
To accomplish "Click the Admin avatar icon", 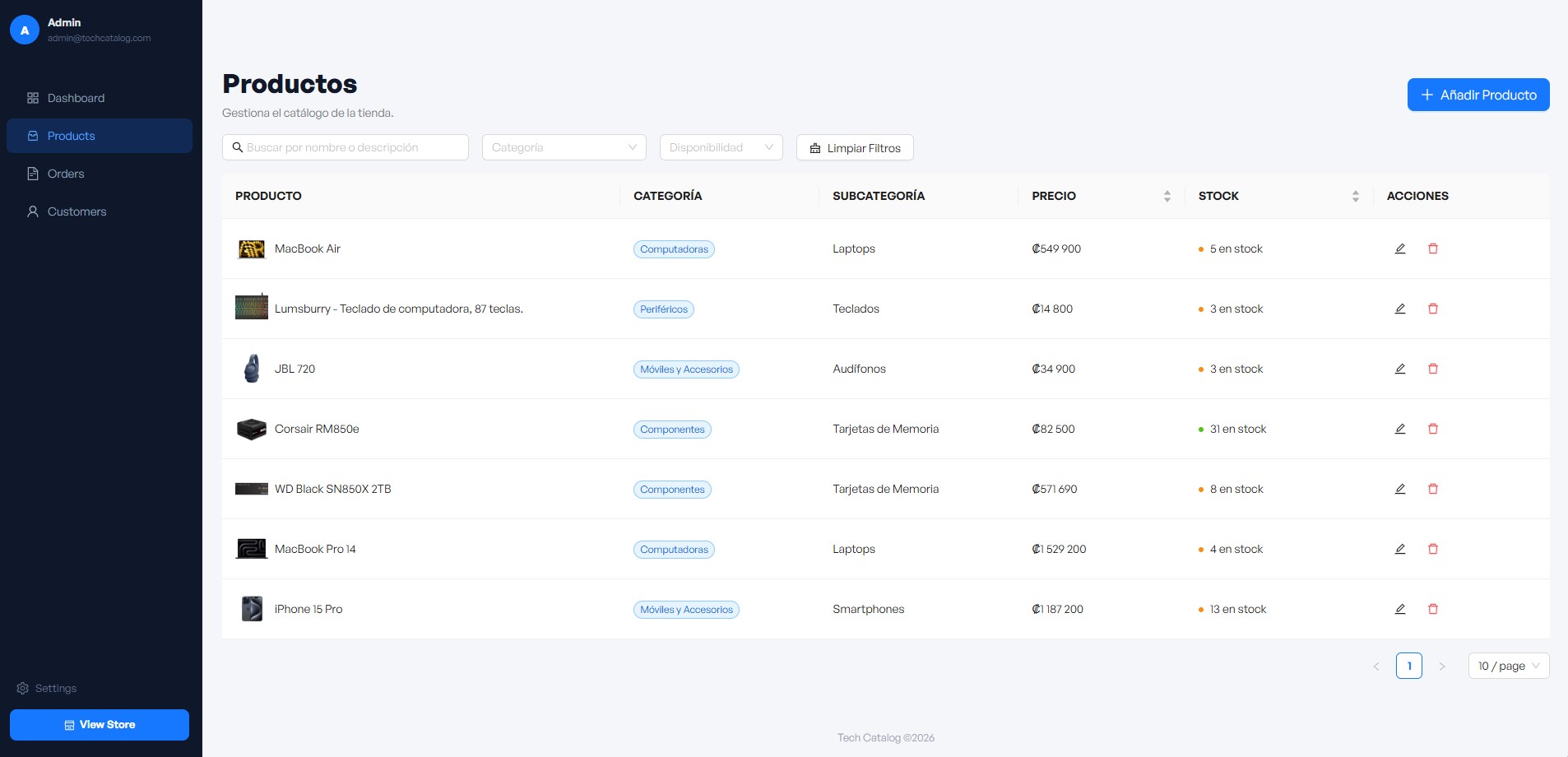I will coord(25,30).
